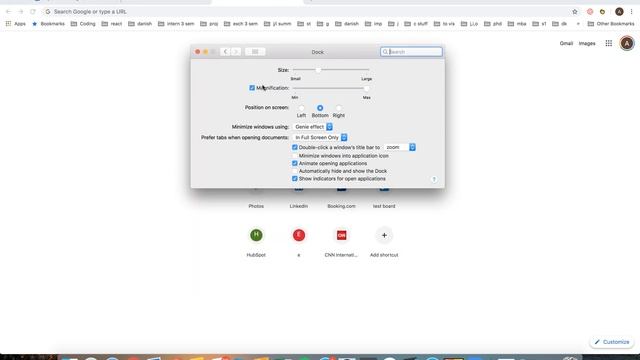
Task: Toggle the Magnification checkbox
Action: (252, 88)
